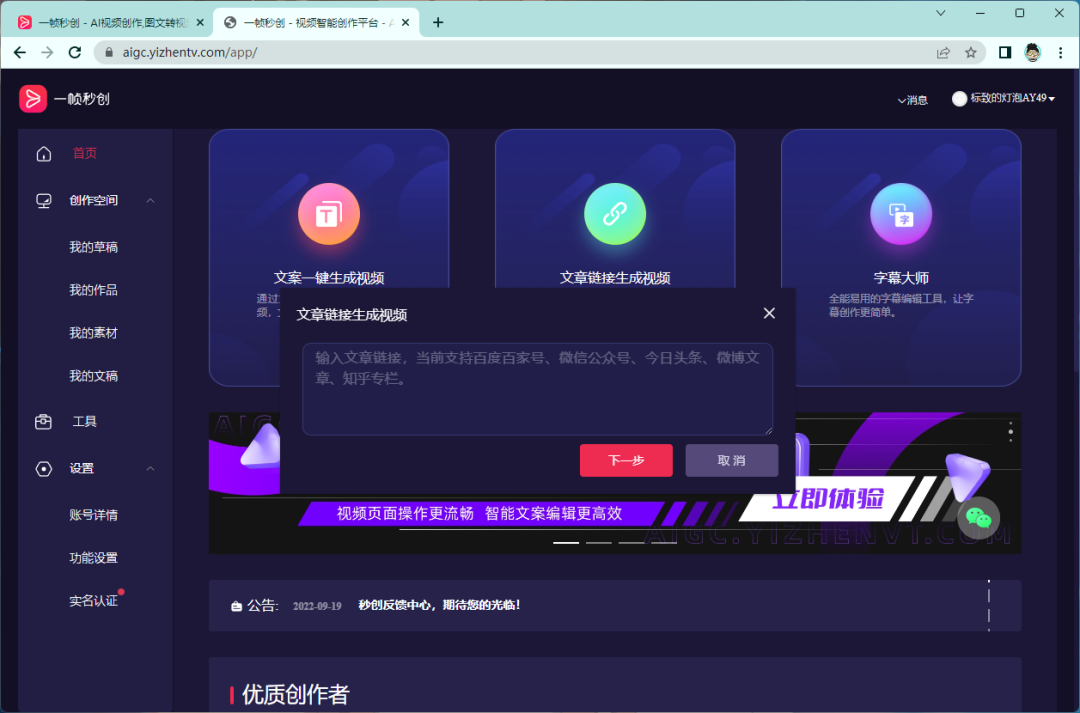The width and height of the screenshot is (1080, 713).
Task: Click the user avatar circle
Action: click(x=959, y=99)
